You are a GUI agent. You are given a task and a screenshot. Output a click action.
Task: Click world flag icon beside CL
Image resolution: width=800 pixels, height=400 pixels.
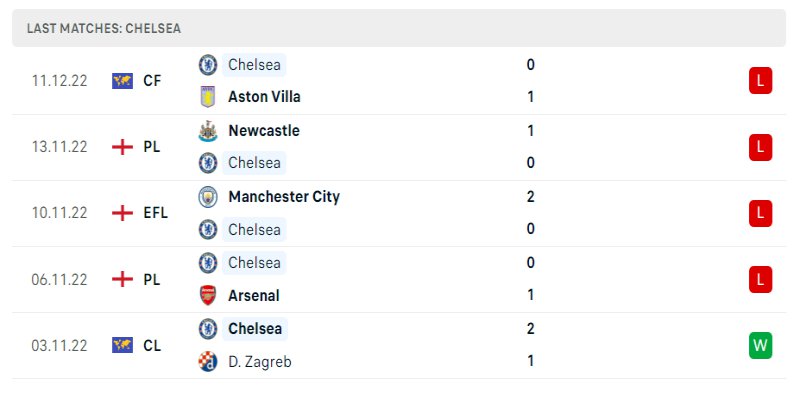click(122, 345)
